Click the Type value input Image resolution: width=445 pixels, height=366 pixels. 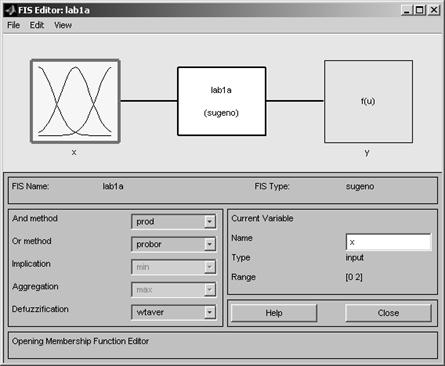[x=355, y=258]
